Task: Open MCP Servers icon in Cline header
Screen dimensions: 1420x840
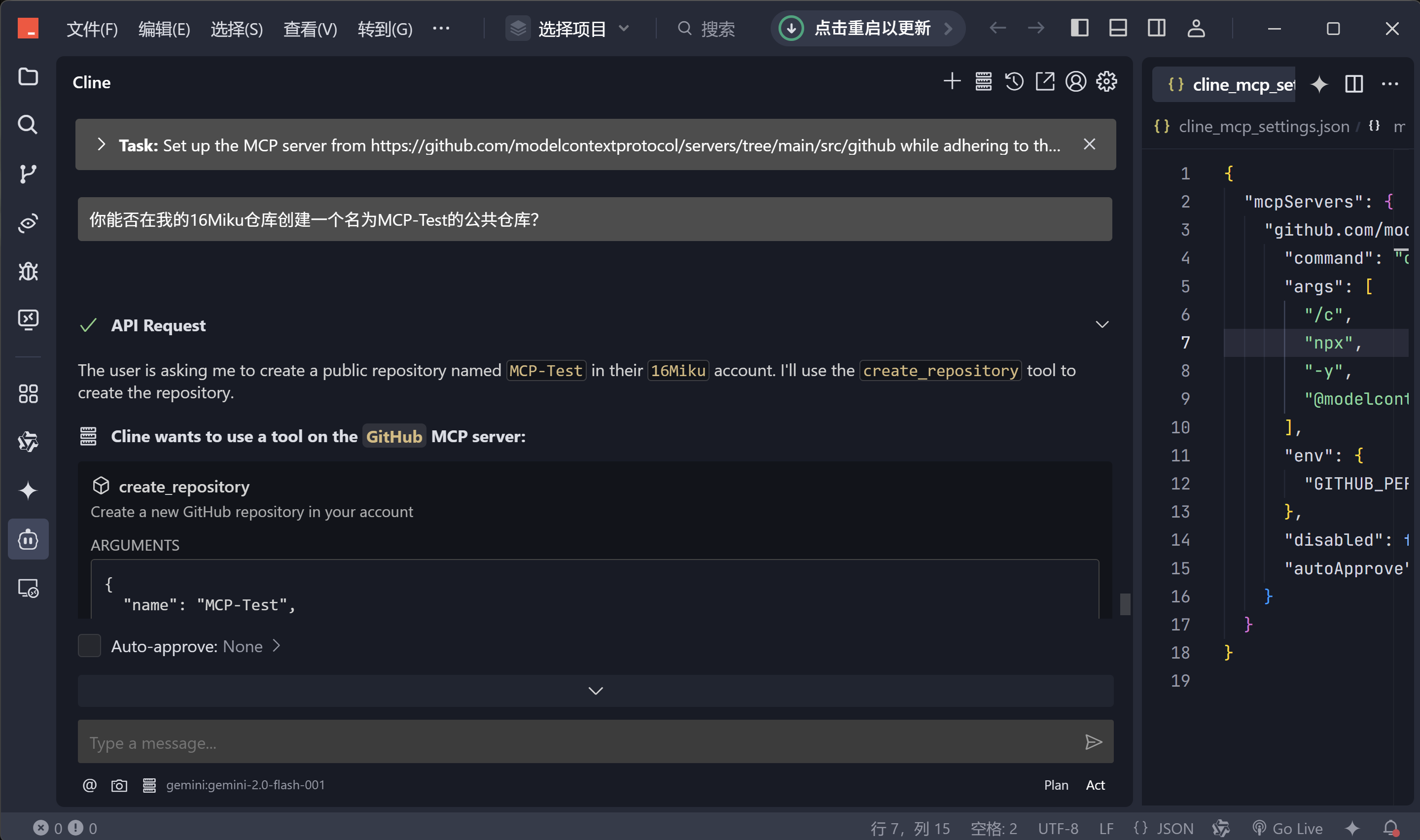Action: (984, 82)
